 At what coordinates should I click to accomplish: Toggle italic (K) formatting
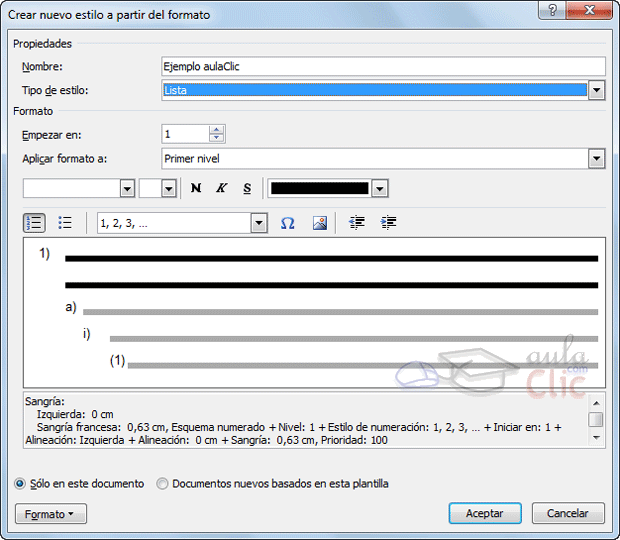[x=221, y=188]
